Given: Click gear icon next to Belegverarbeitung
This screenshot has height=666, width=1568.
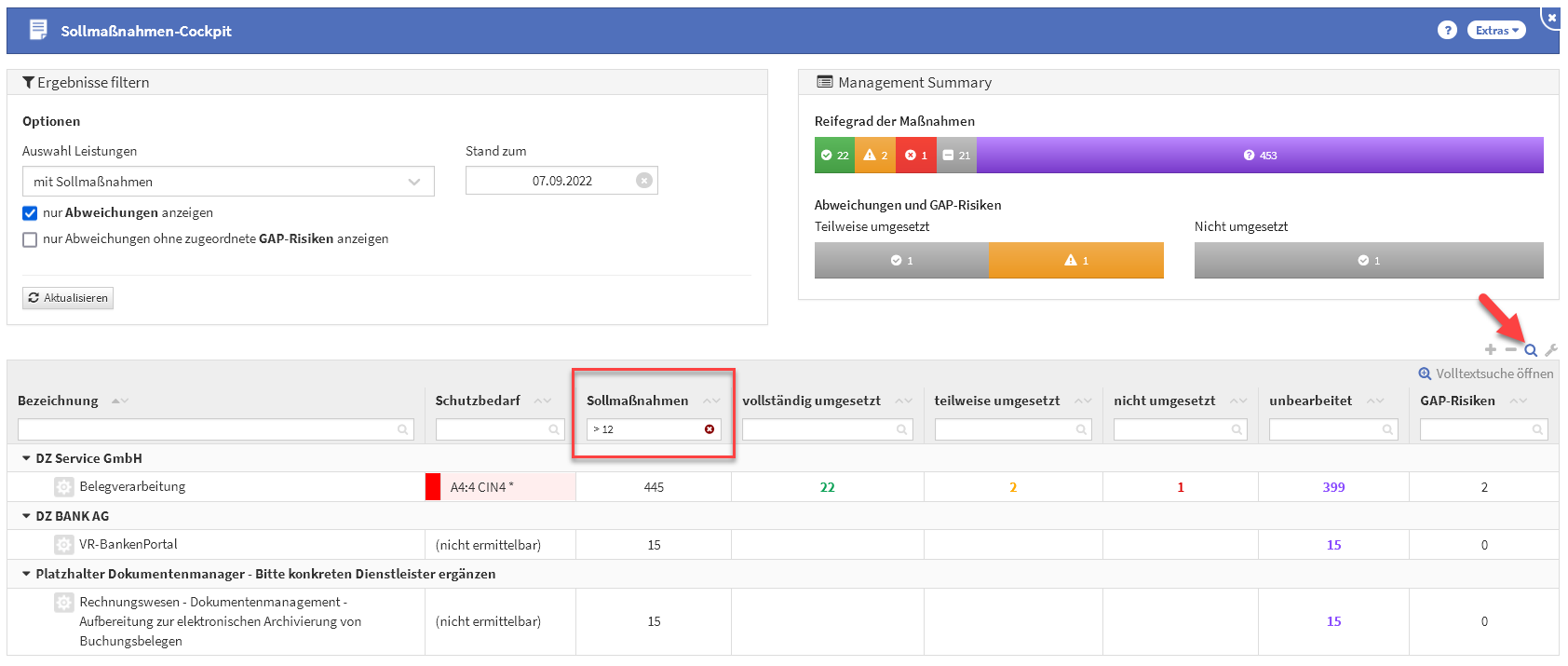Looking at the screenshot, I should 63,487.
